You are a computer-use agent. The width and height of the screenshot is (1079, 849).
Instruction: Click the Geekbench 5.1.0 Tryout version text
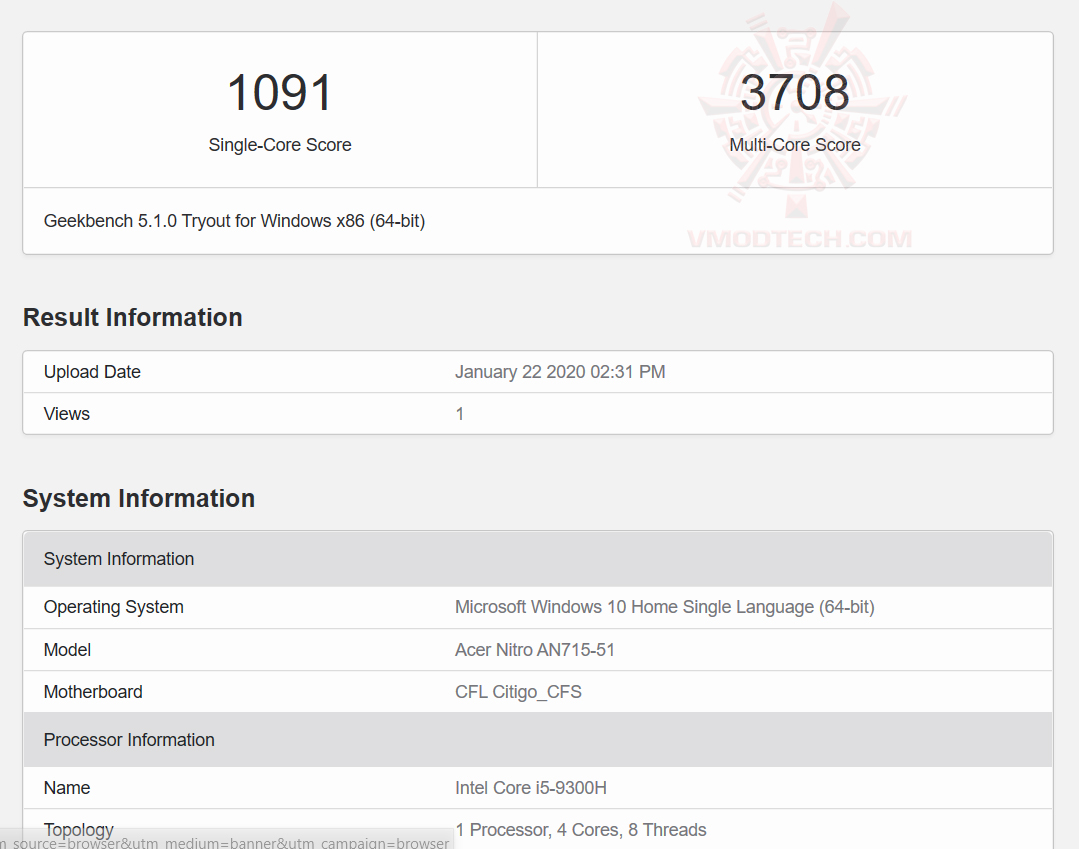tap(234, 221)
